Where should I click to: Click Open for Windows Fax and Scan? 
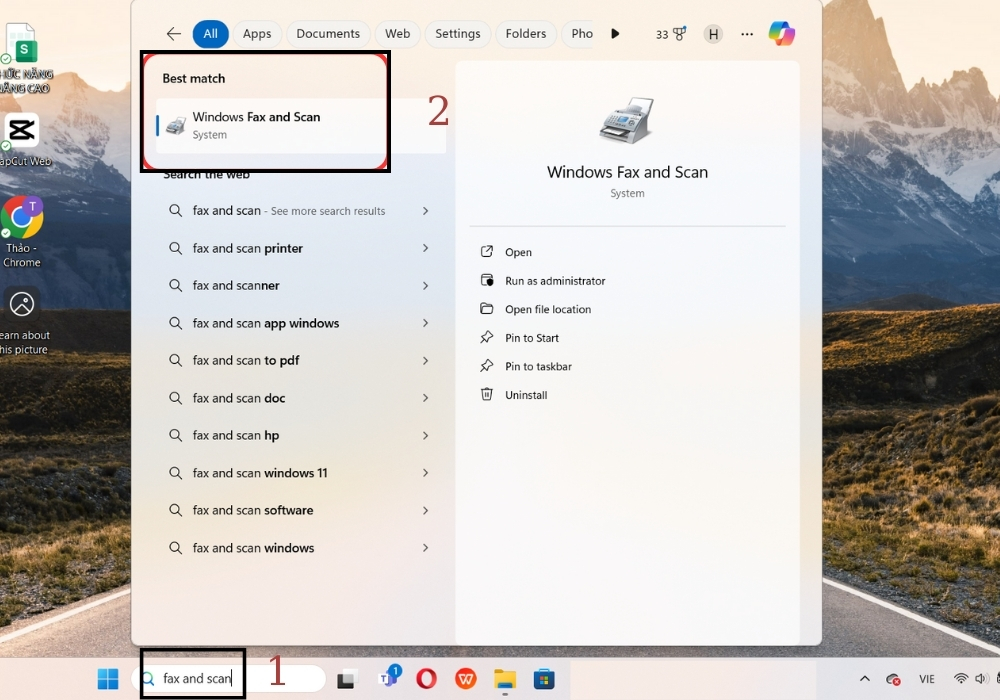518,252
